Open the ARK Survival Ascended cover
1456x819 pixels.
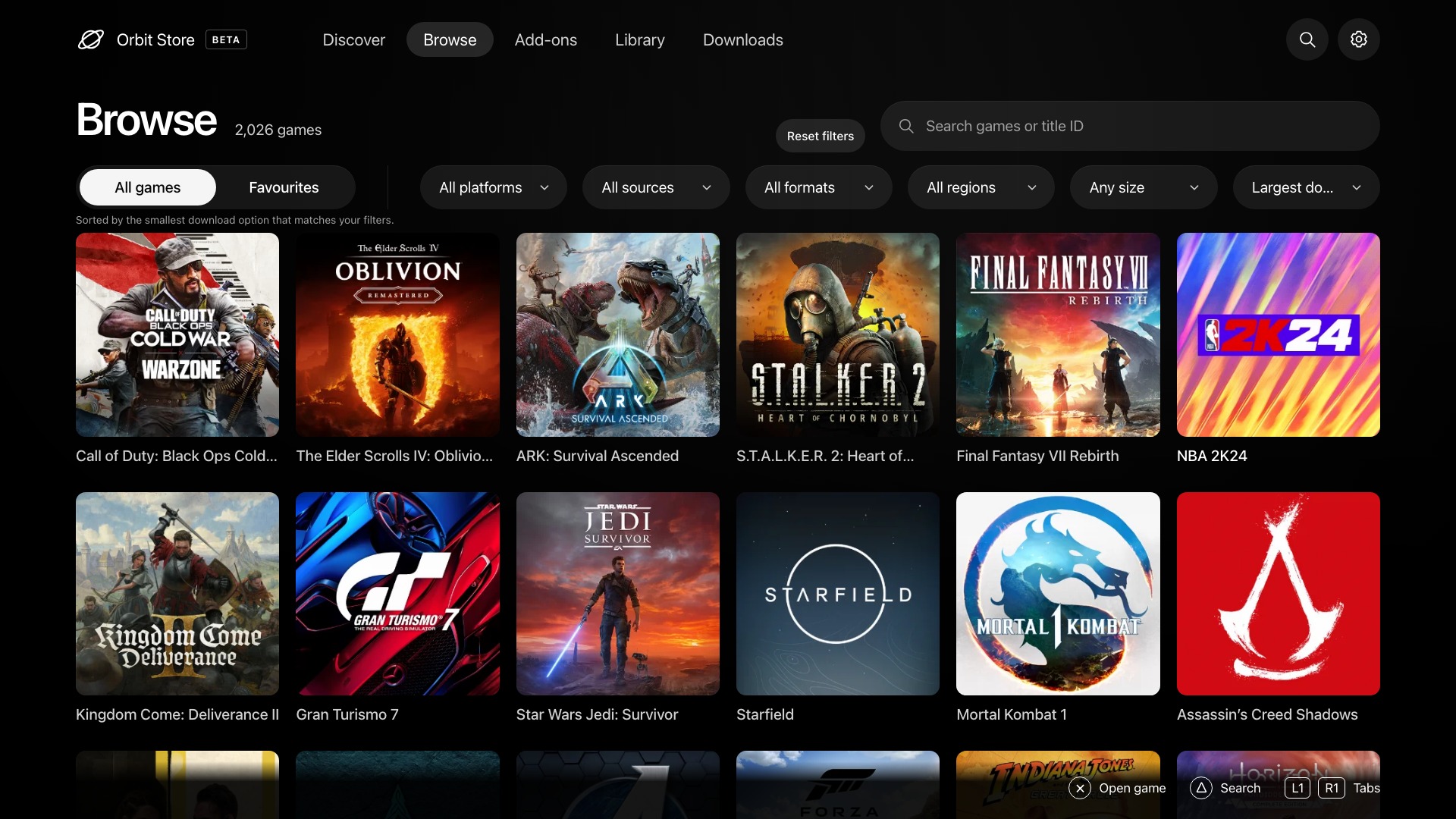(618, 334)
